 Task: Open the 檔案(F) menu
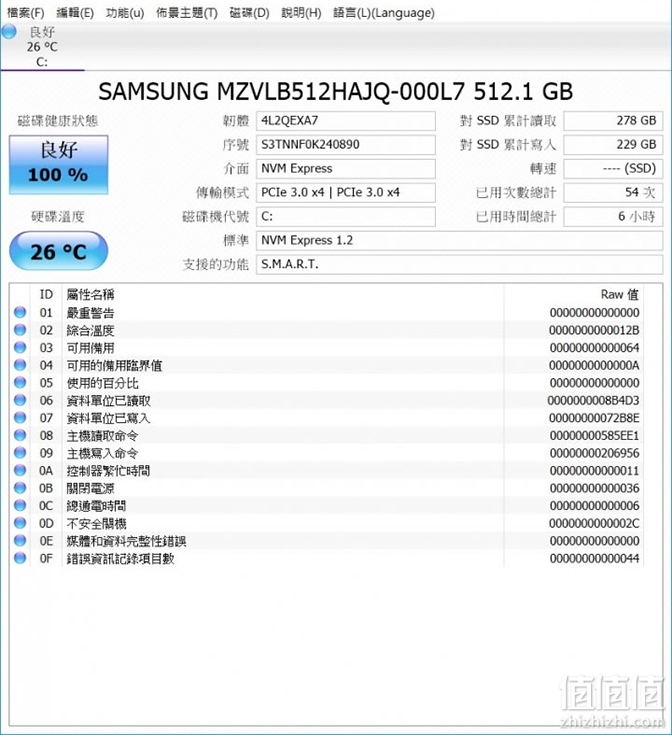[x=26, y=13]
